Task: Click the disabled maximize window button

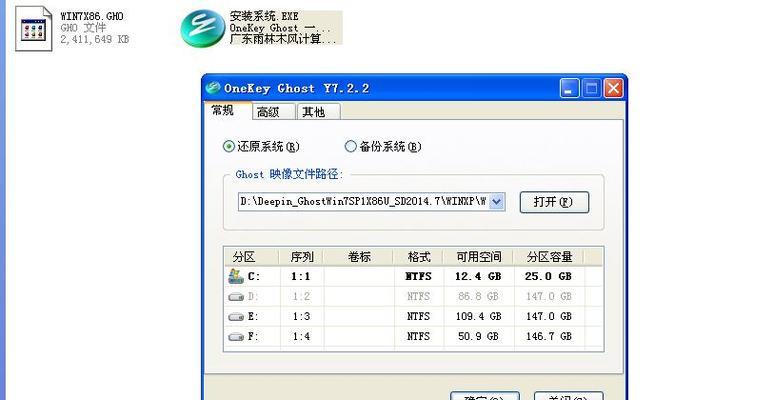Action: pyautogui.click(x=591, y=89)
